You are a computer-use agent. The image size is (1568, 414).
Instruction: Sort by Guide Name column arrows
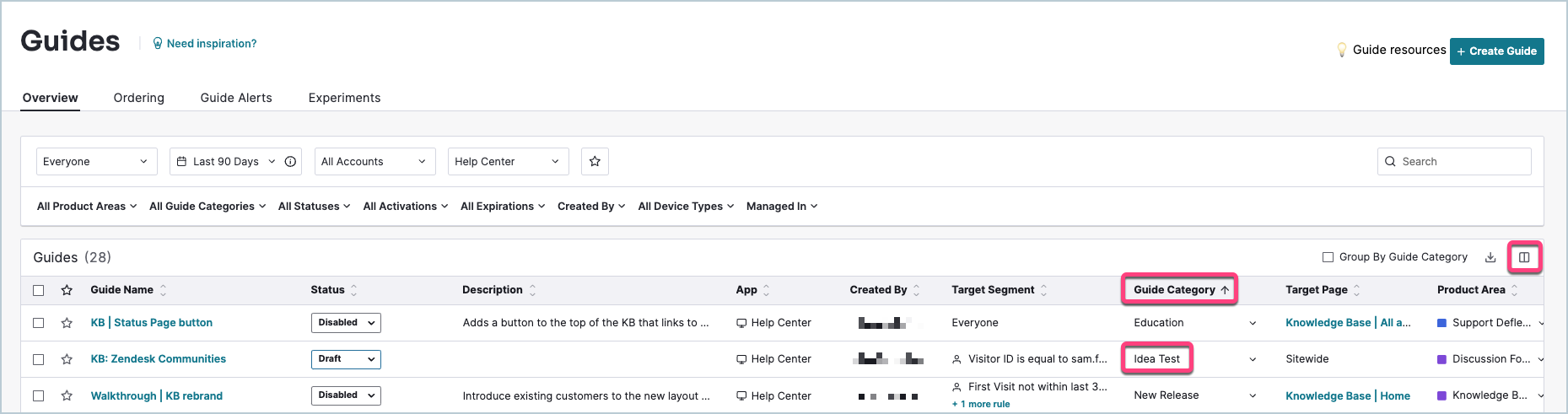164,290
